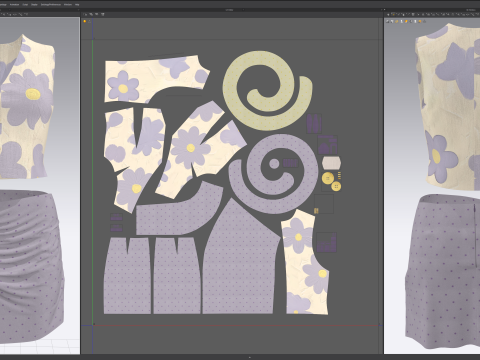The image size is (480, 360).
Task: Select the small purple circle inside the purple spiral
Action: pyautogui.click(x=274, y=164)
